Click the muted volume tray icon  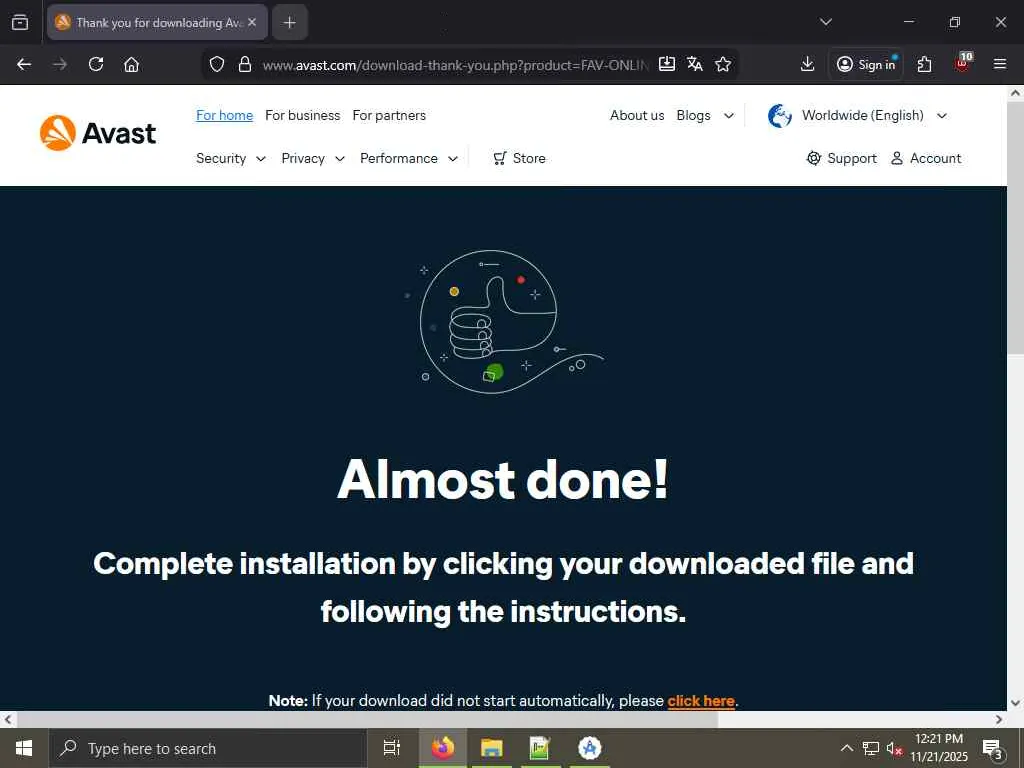point(894,749)
